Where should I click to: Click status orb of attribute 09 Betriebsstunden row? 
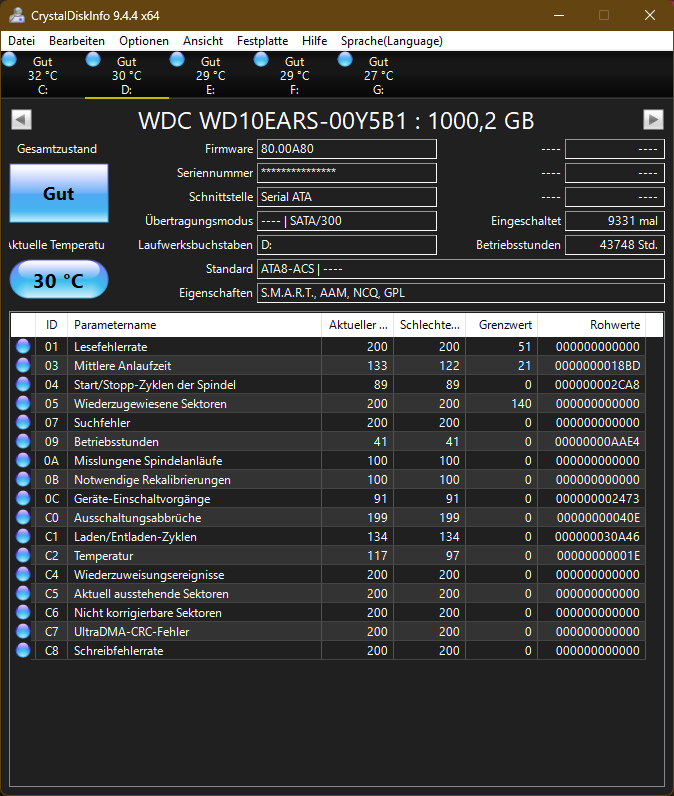pos(23,442)
